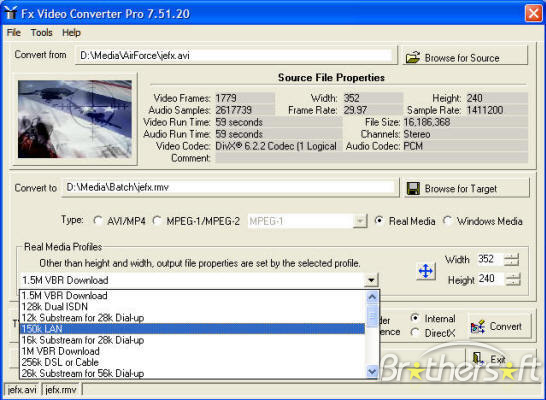Click the profile list scrollbar thumb
The image size is (546, 400).
372,315
